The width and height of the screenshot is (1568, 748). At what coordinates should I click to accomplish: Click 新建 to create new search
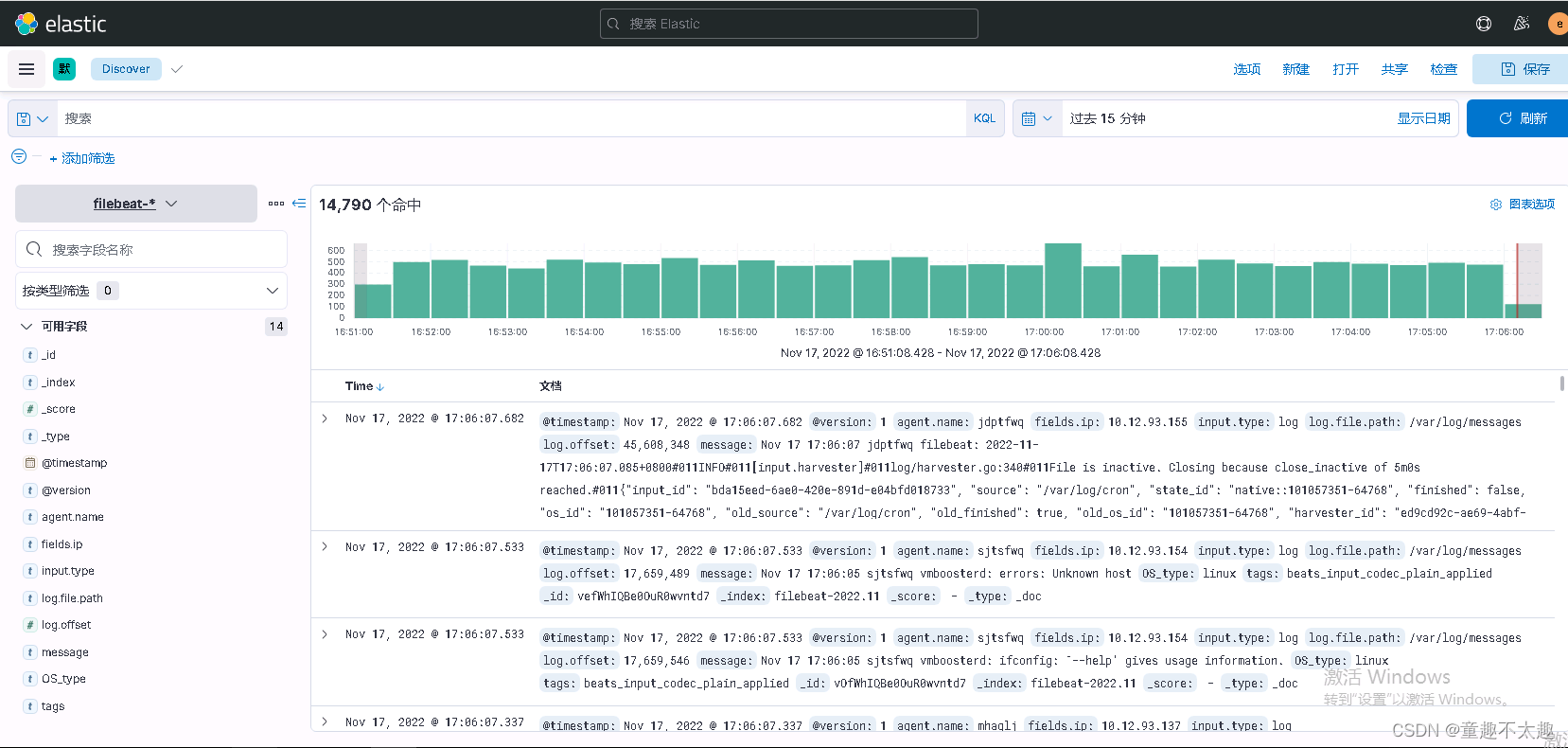pos(1296,69)
